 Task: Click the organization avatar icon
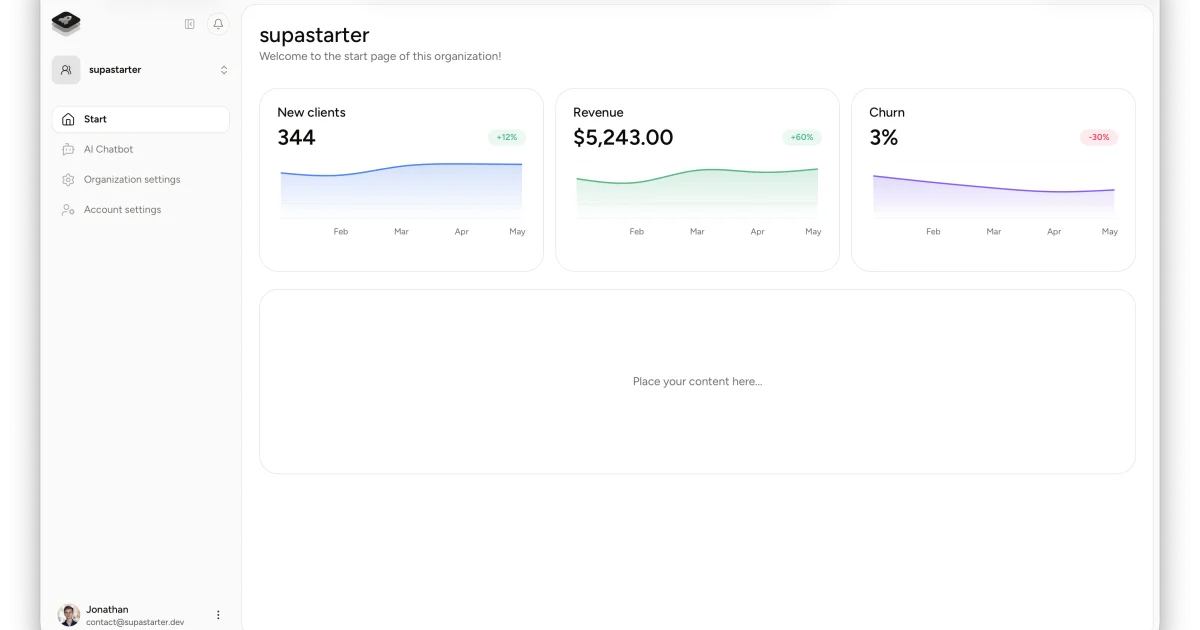(x=66, y=70)
